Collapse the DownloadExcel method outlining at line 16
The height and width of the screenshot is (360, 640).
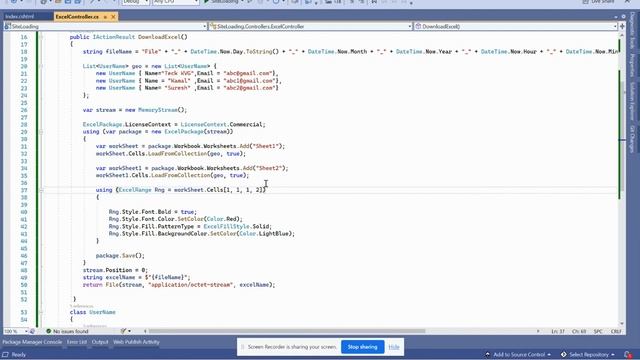point(41,37)
